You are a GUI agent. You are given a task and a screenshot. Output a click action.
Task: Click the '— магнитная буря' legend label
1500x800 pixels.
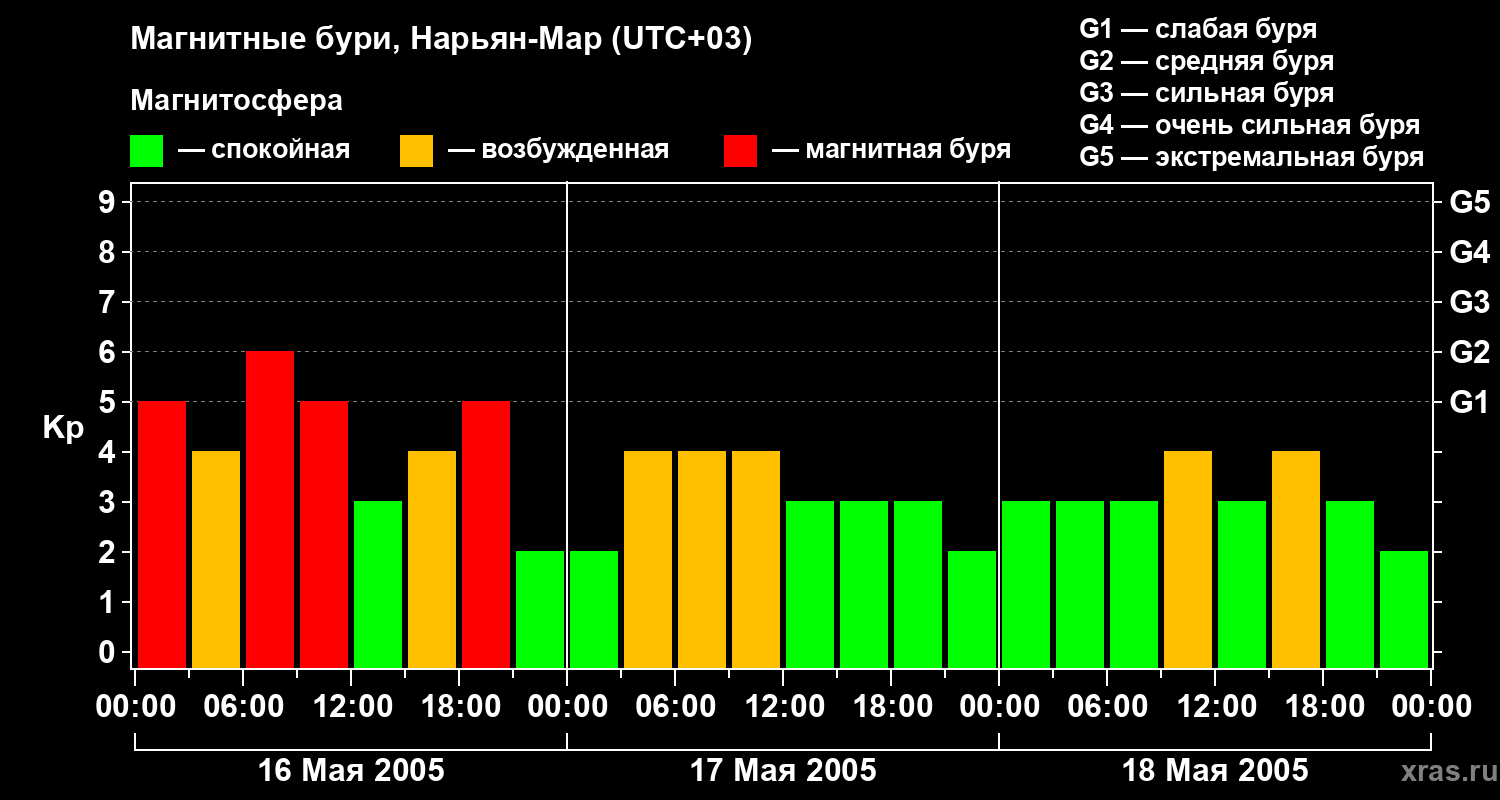(x=891, y=150)
